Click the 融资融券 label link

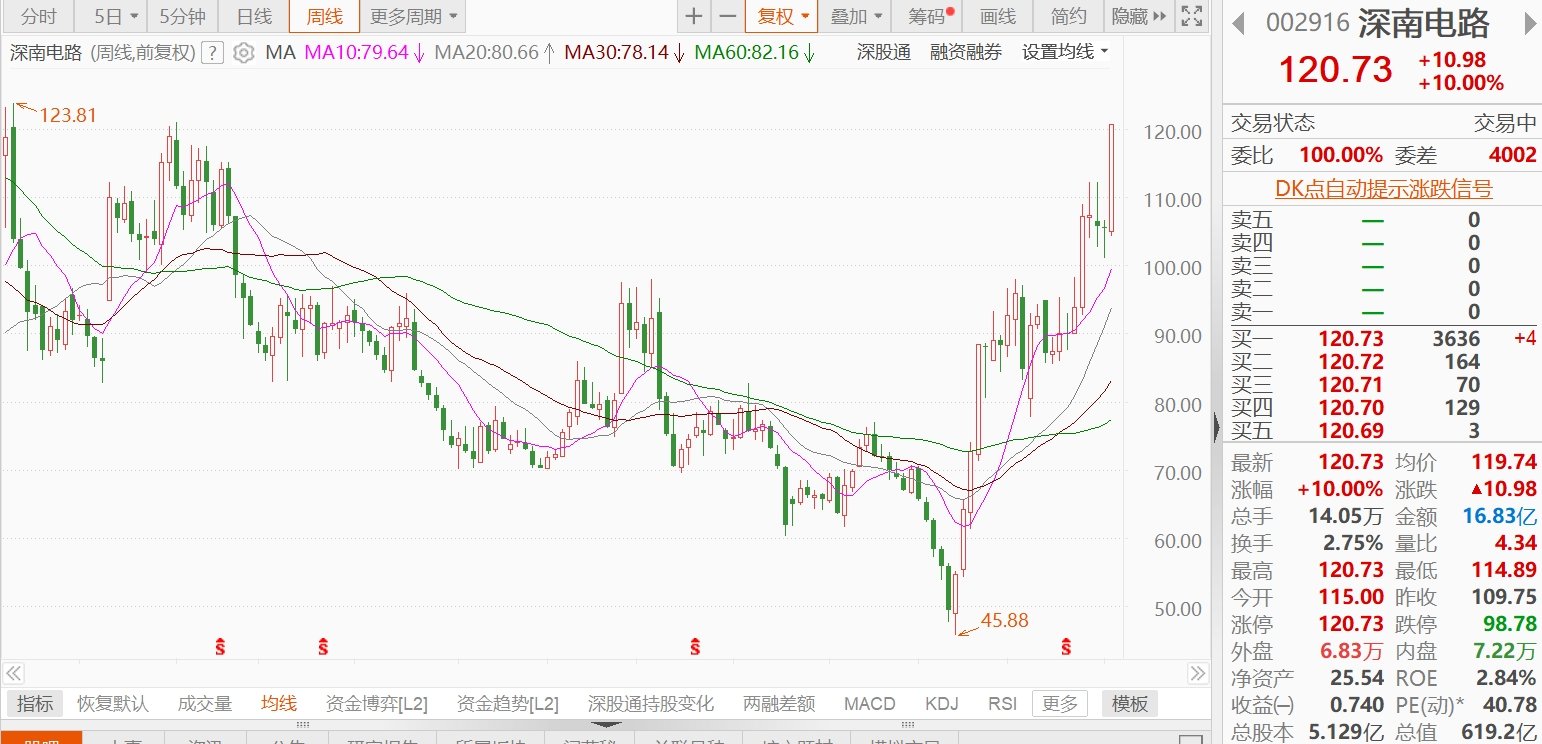tap(966, 53)
